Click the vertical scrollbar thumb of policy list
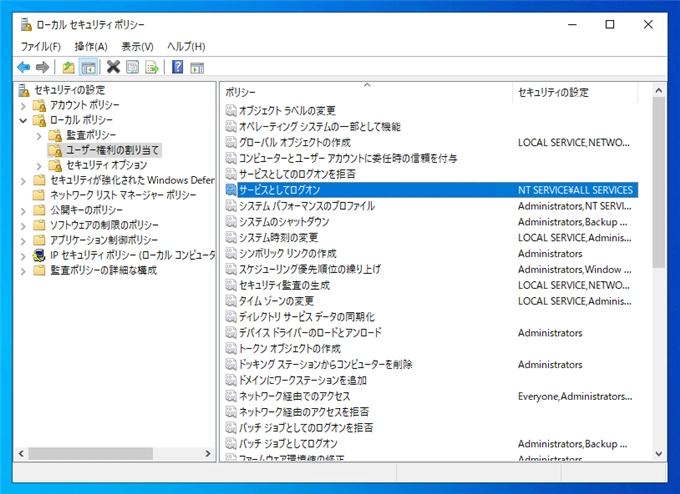 click(659, 182)
